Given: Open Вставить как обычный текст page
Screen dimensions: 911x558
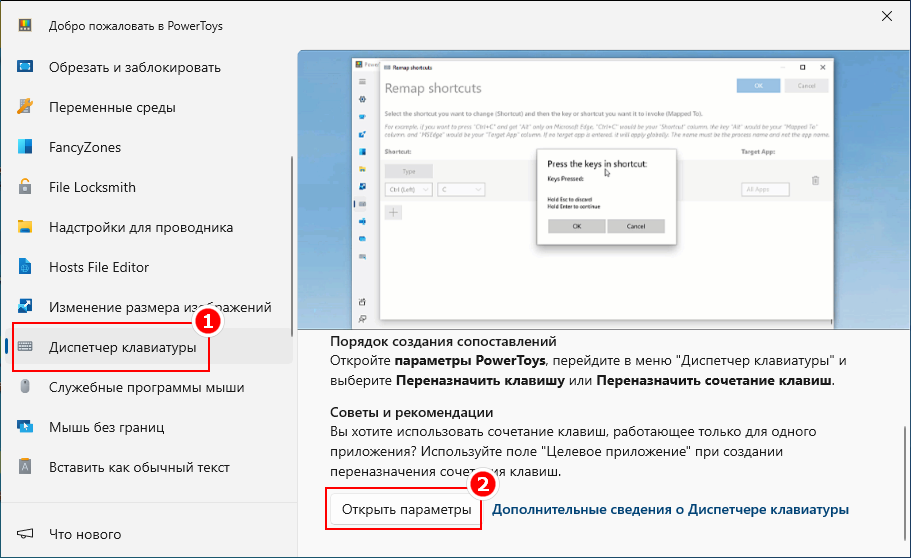Looking at the screenshot, I should pyautogui.click(x=149, y=467).
